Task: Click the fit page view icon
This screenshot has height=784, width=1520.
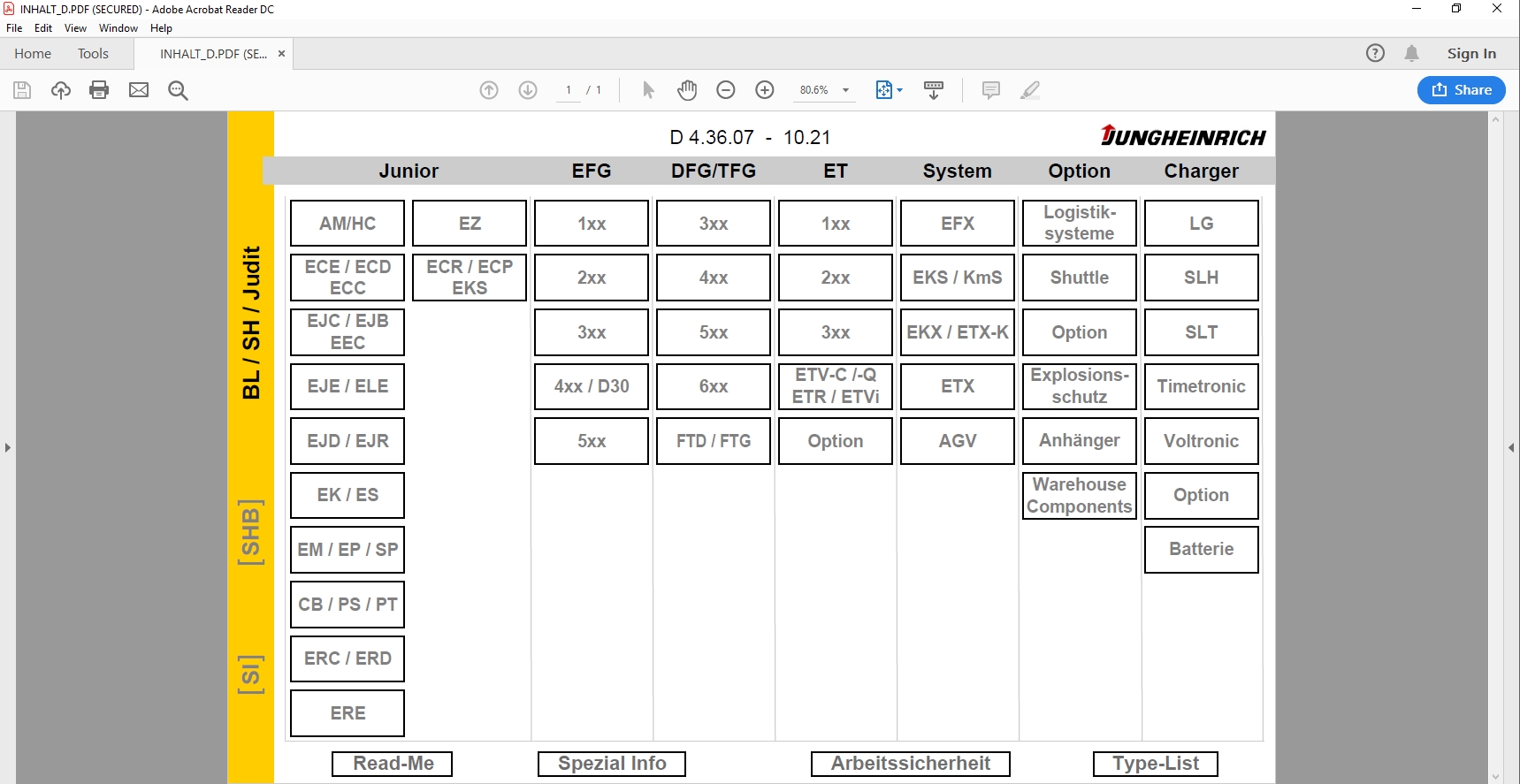Action: coord(883,90)
